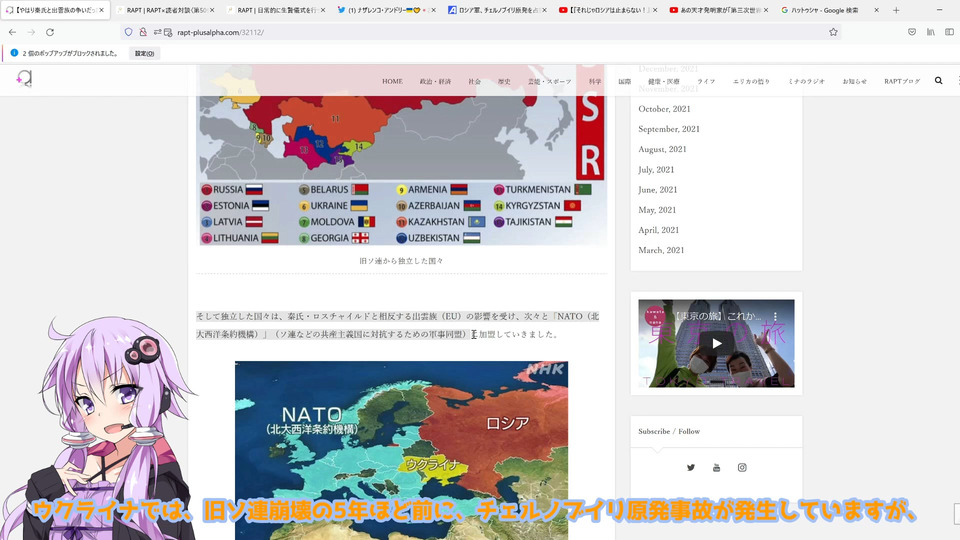Screen dimensions: 960x540
Task: Open the August, 2021 archive link
Action: [x=662, y=149]
